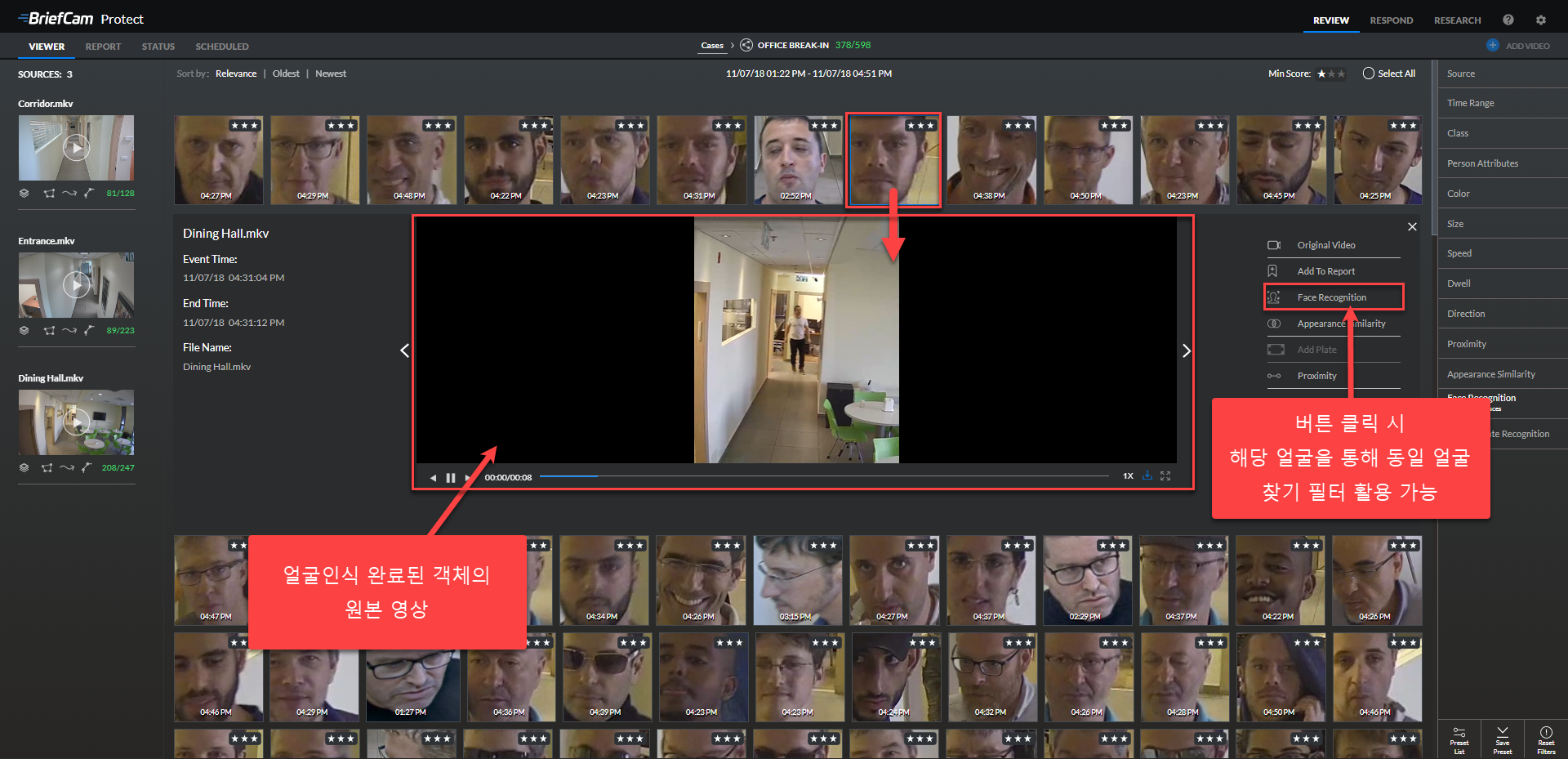Open the Preset List icon
Image resolution: width=1568 pixels, height=759 pixels.
(1459, 733)
